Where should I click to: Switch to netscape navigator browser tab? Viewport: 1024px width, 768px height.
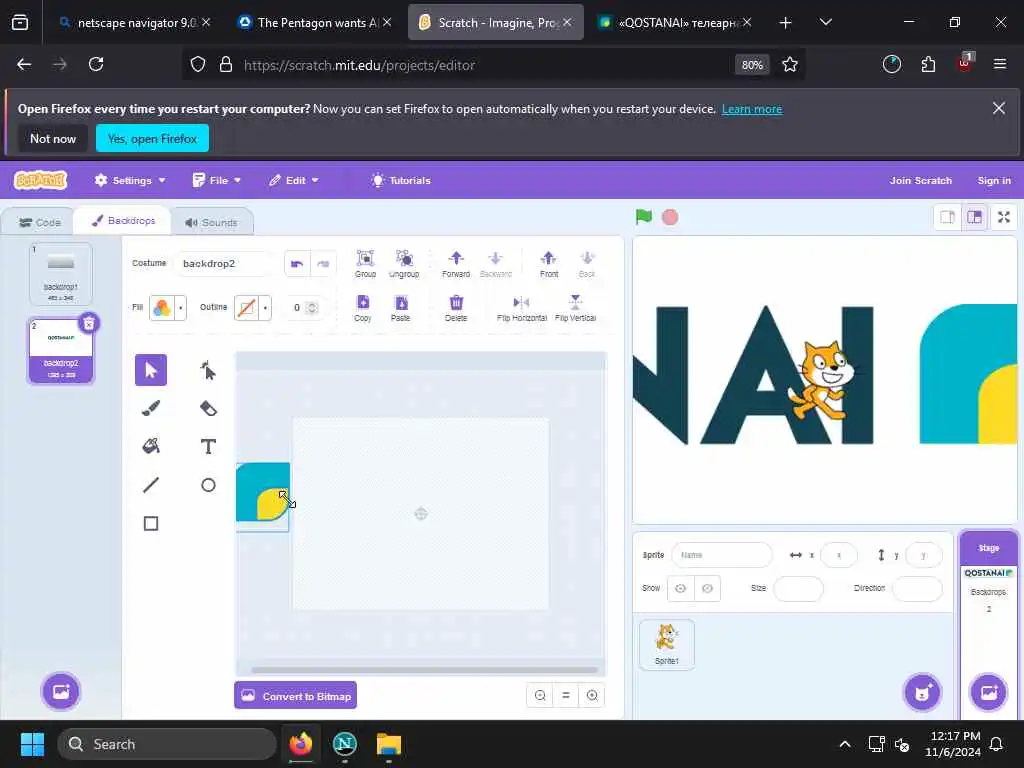[x=134, y=22]
